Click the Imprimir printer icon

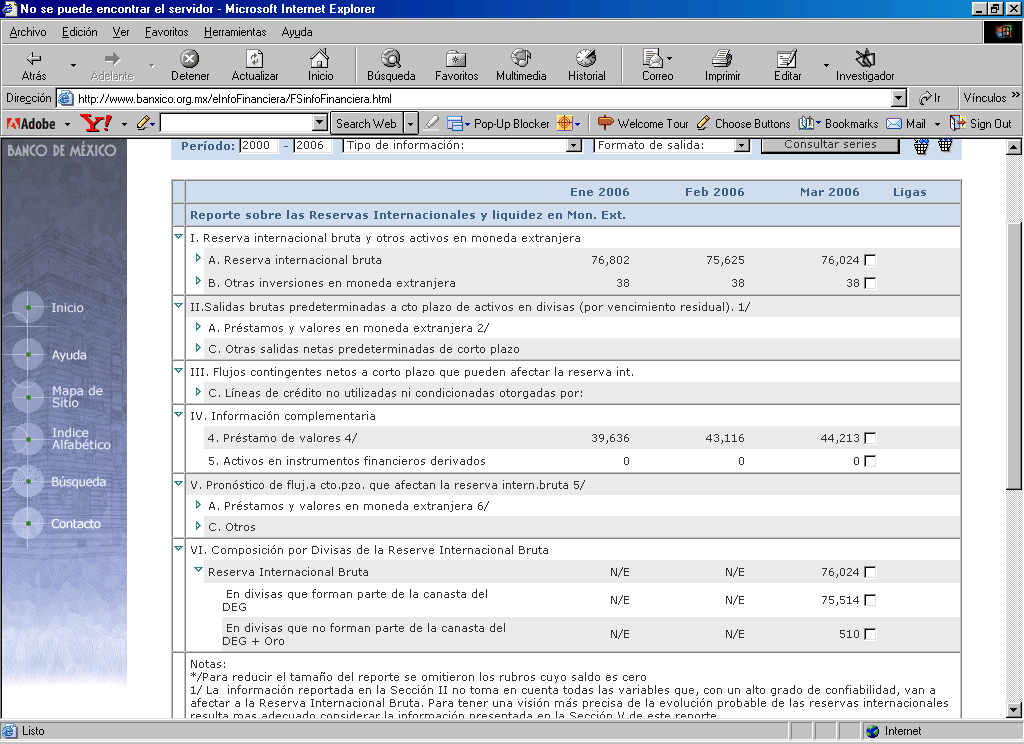722,60
